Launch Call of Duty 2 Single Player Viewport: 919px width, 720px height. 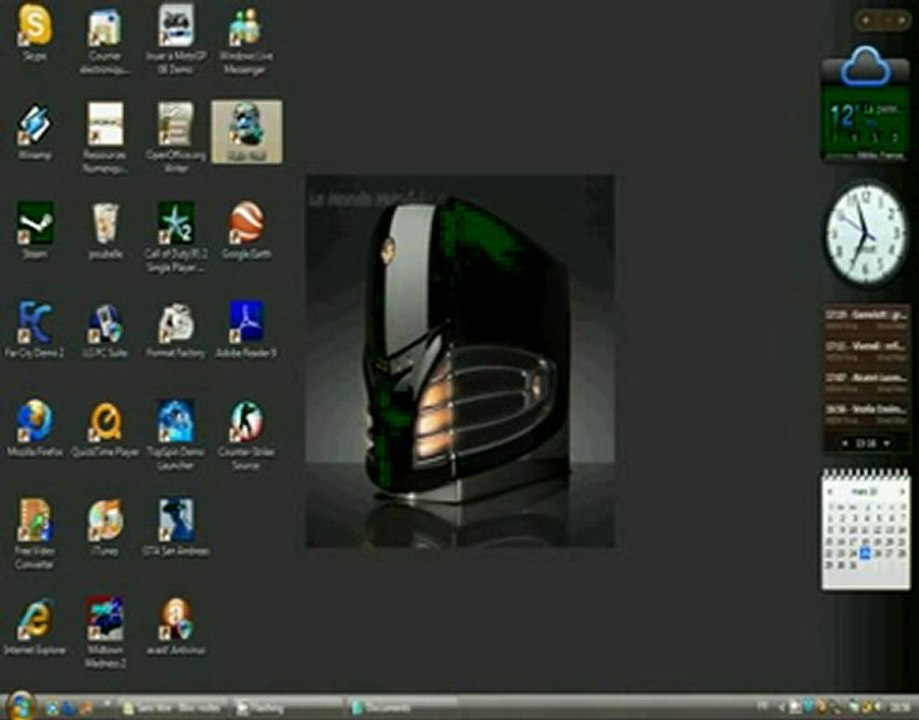[x=175, y=237]
